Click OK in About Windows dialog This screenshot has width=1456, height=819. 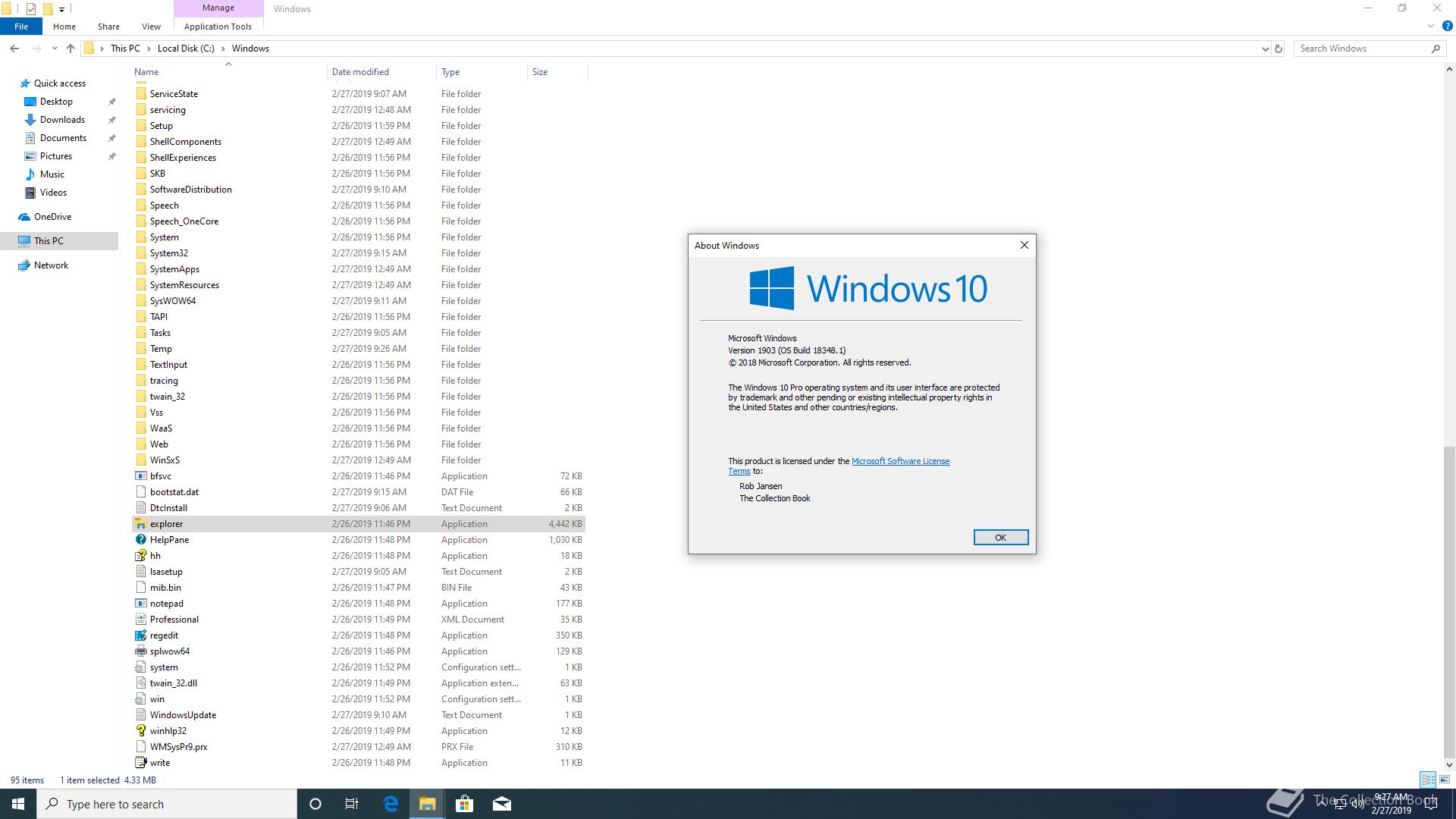[1000, 538]
